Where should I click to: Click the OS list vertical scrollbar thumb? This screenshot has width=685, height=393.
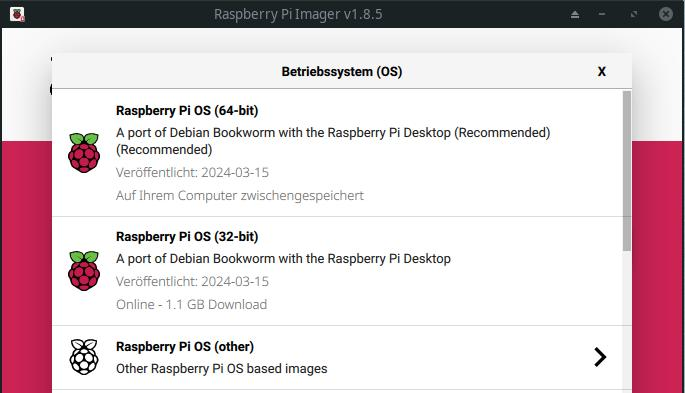(x=627, y=171)
